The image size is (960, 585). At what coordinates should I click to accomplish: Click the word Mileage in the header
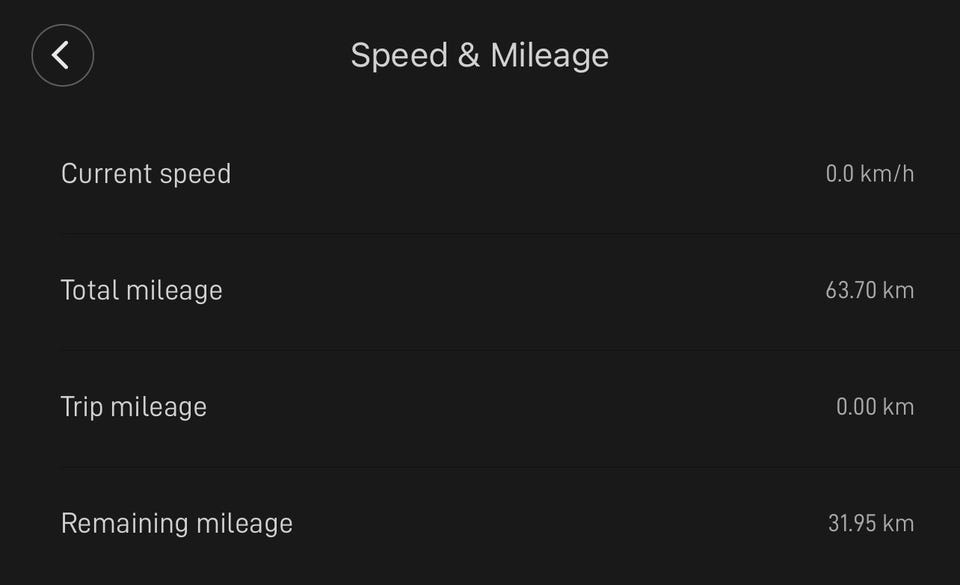pyautogui.click(x=549, y=55)
